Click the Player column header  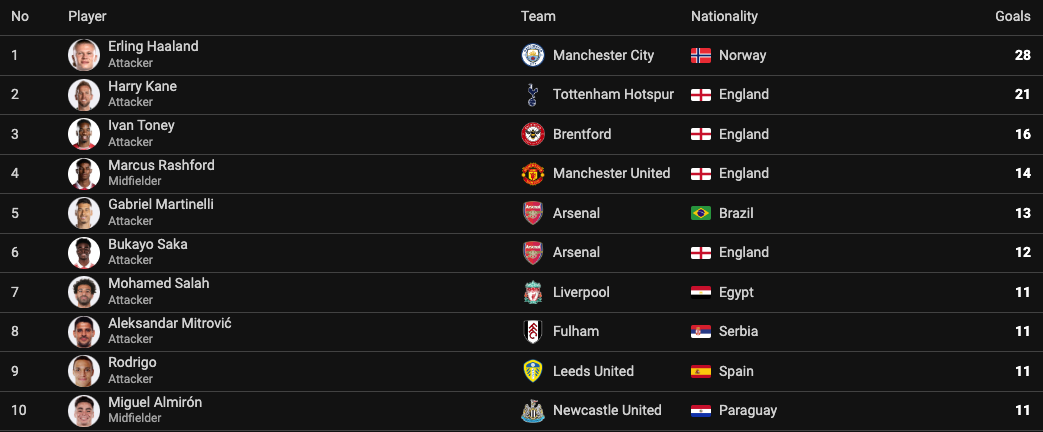[87, 17]
